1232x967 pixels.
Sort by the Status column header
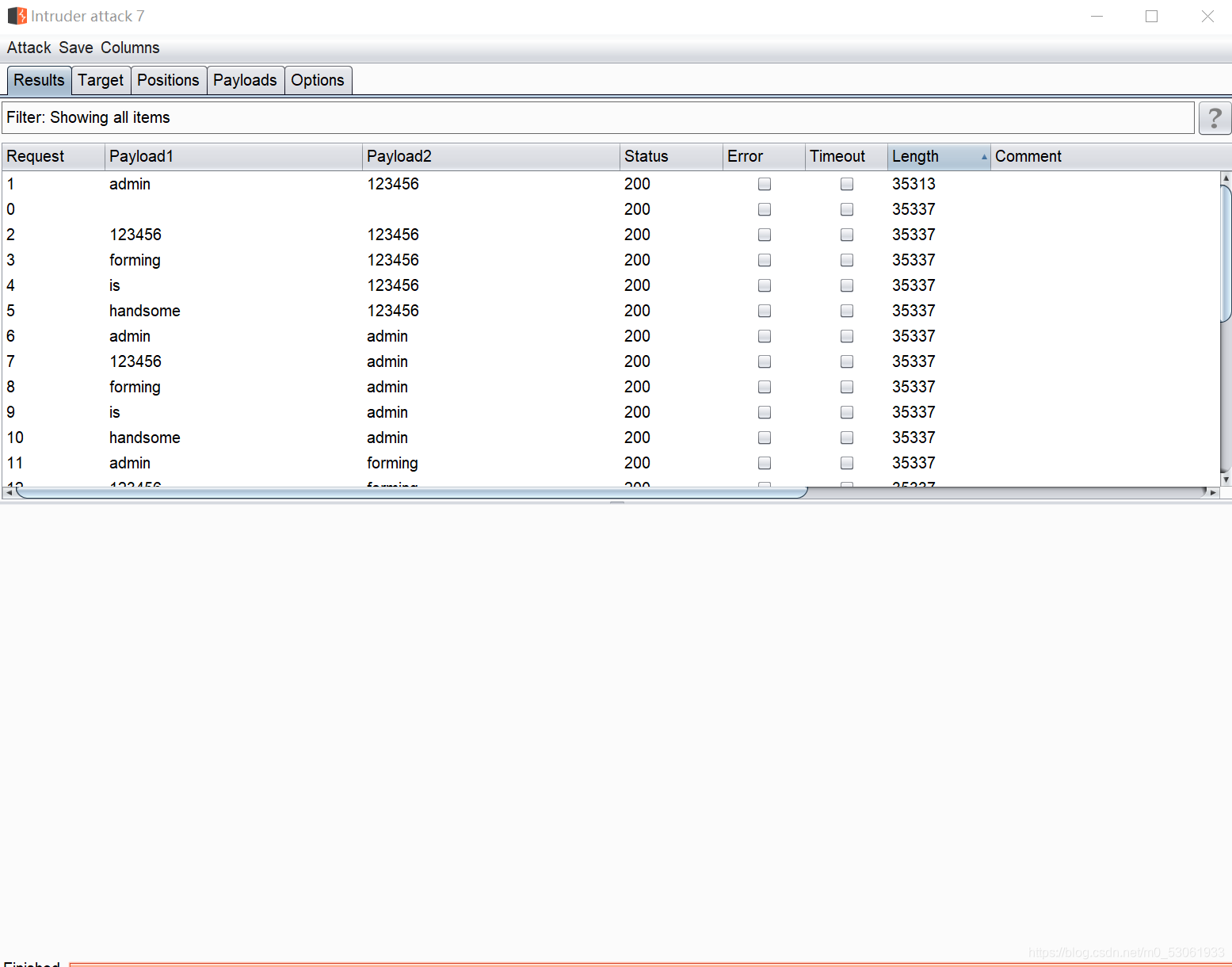[671, 156]
